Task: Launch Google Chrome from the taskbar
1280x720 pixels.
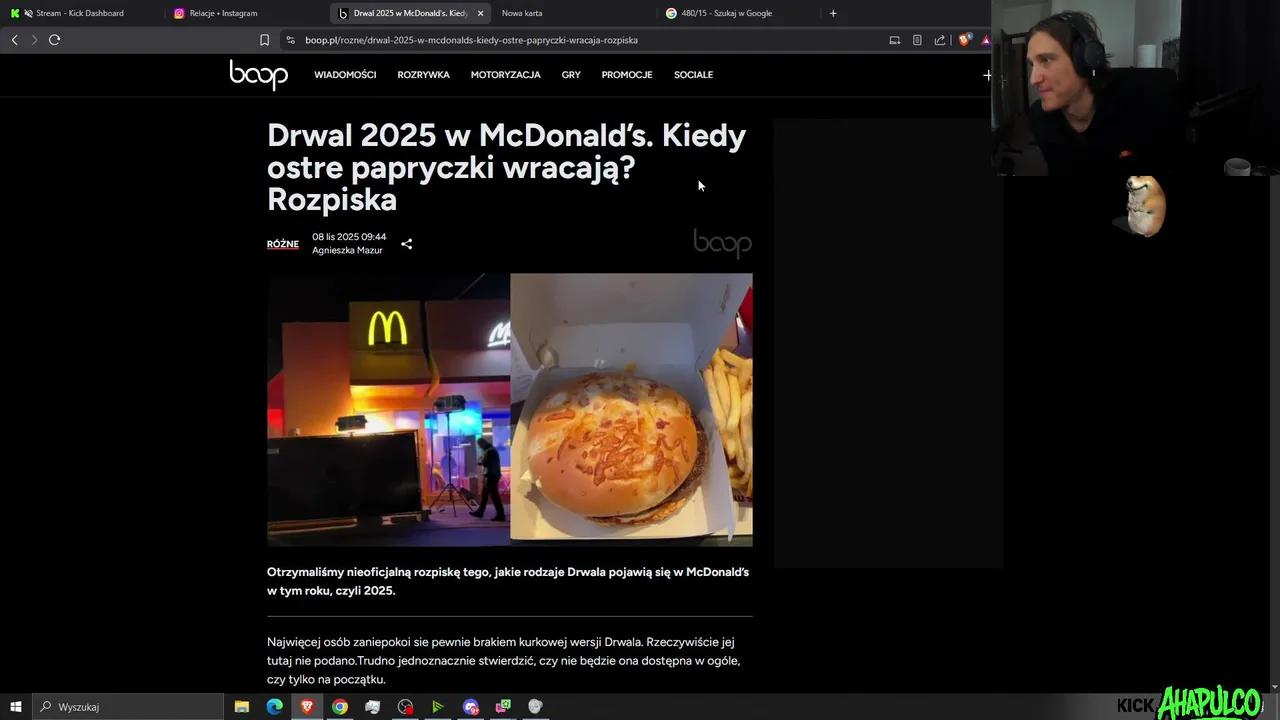Action: (340, 707)
